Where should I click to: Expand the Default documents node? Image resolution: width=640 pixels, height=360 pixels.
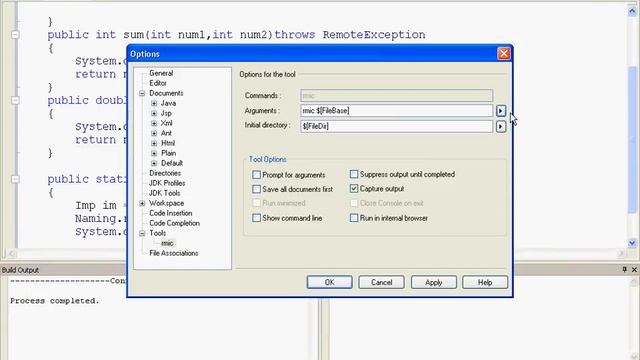click(154, 163)
